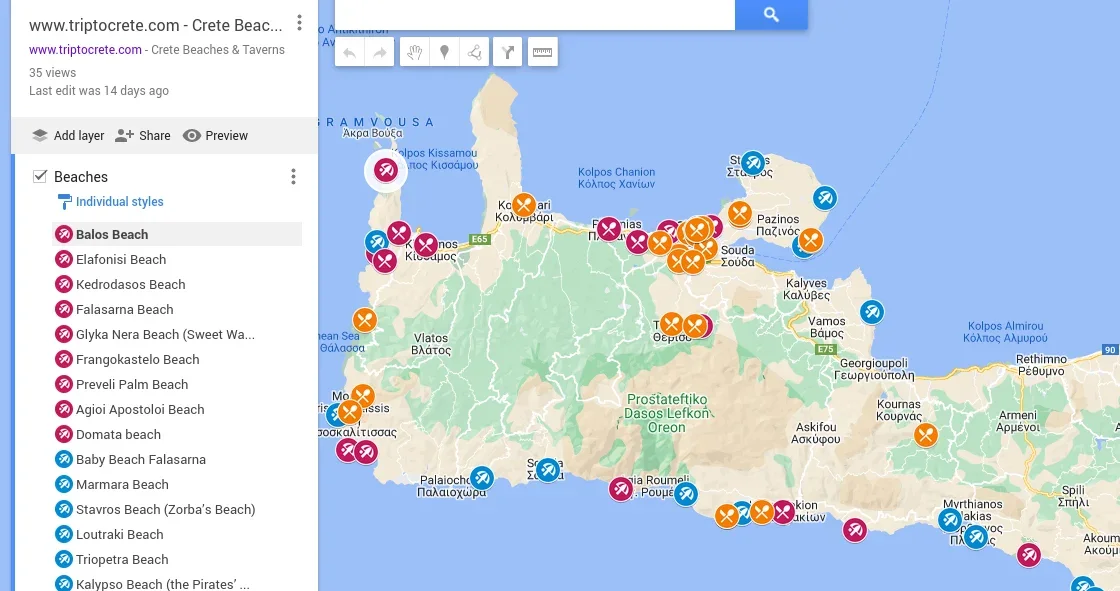Select Falasarna Beach in the list

[177, 309]
